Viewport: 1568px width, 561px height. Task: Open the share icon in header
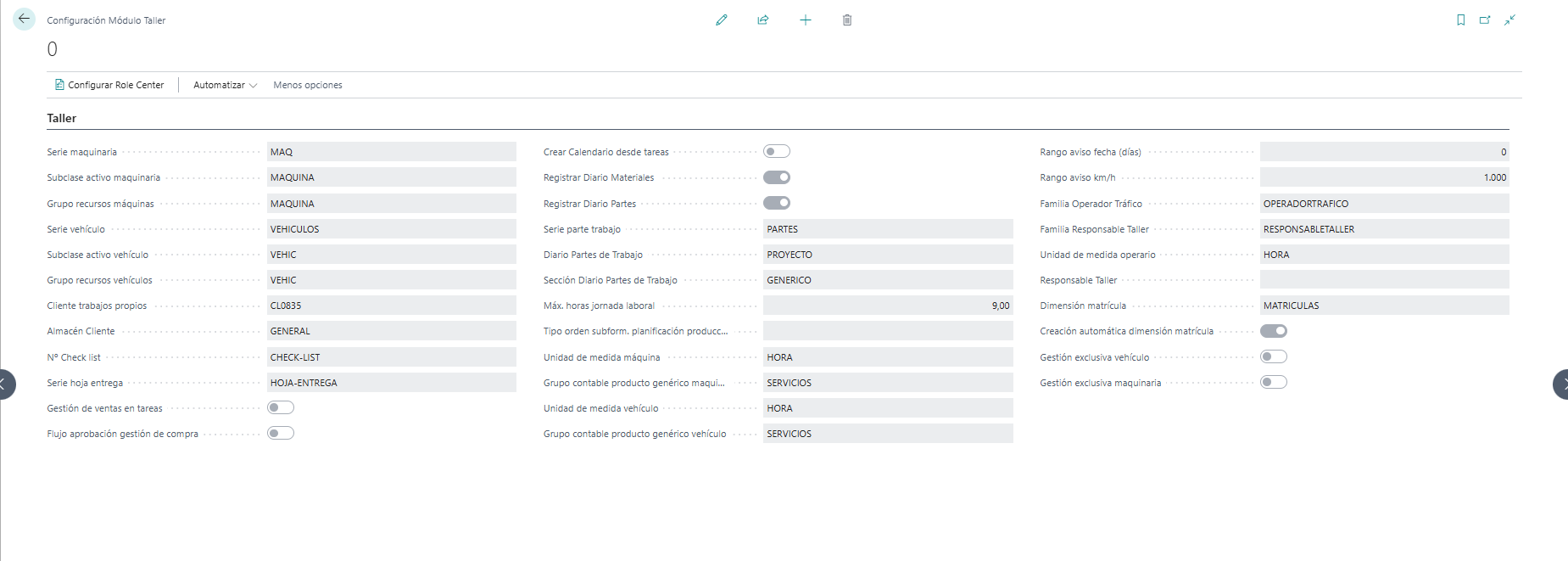click(763, 20)
